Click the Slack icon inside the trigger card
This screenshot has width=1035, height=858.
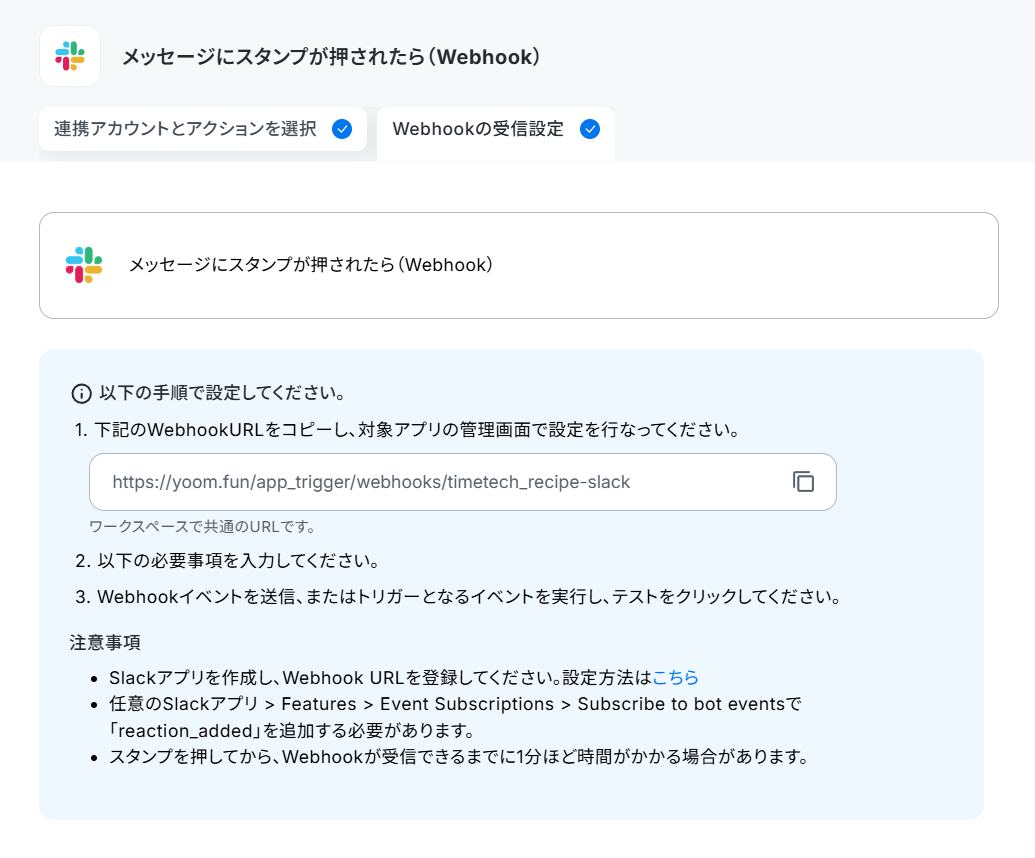(84, 265)
